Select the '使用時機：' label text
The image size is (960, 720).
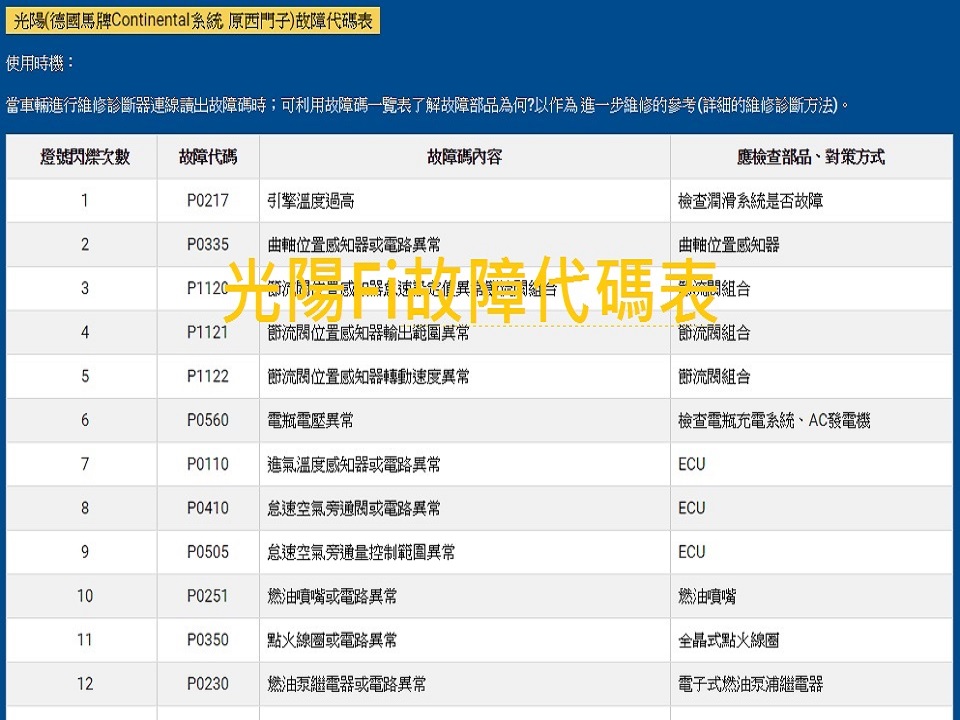click(x=40, y=63)
